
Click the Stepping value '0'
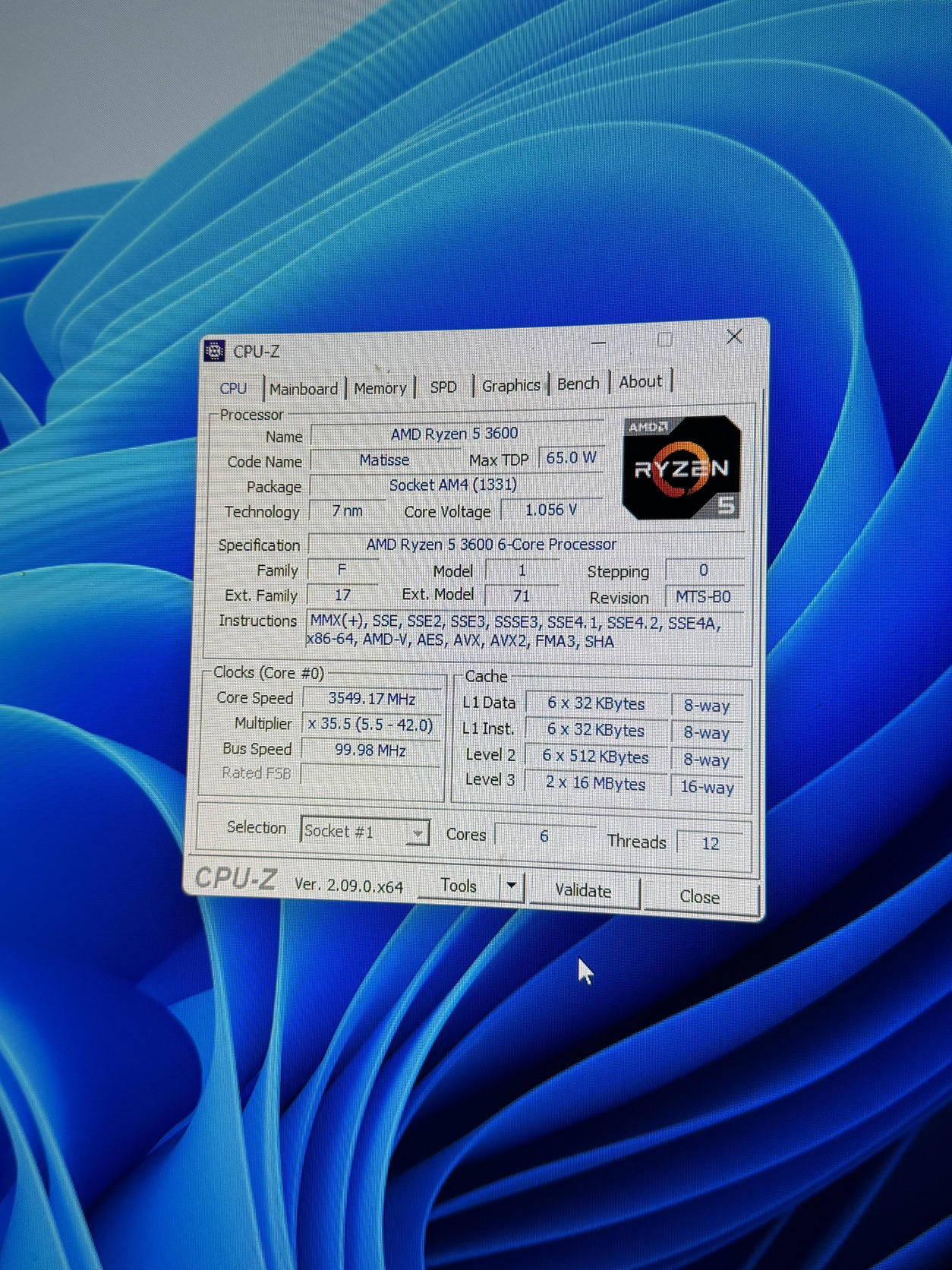pyautogui.click(x=704, y=570)
